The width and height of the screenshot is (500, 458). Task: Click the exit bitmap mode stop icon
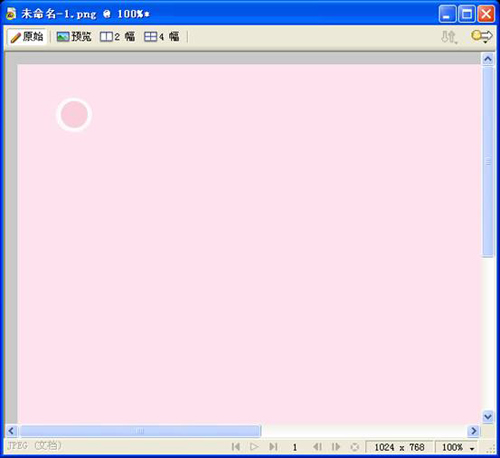355,447
